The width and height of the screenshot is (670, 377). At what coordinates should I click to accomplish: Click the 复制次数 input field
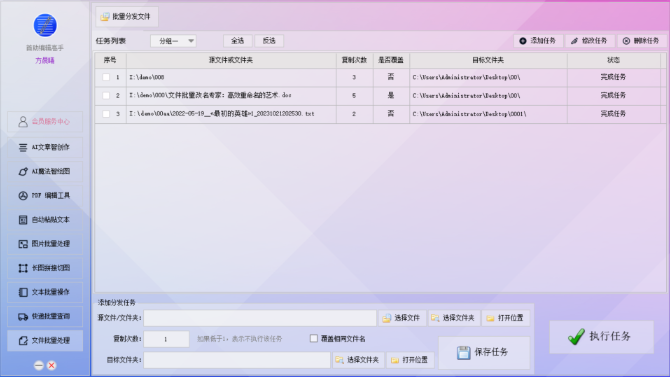coord(166,339)
